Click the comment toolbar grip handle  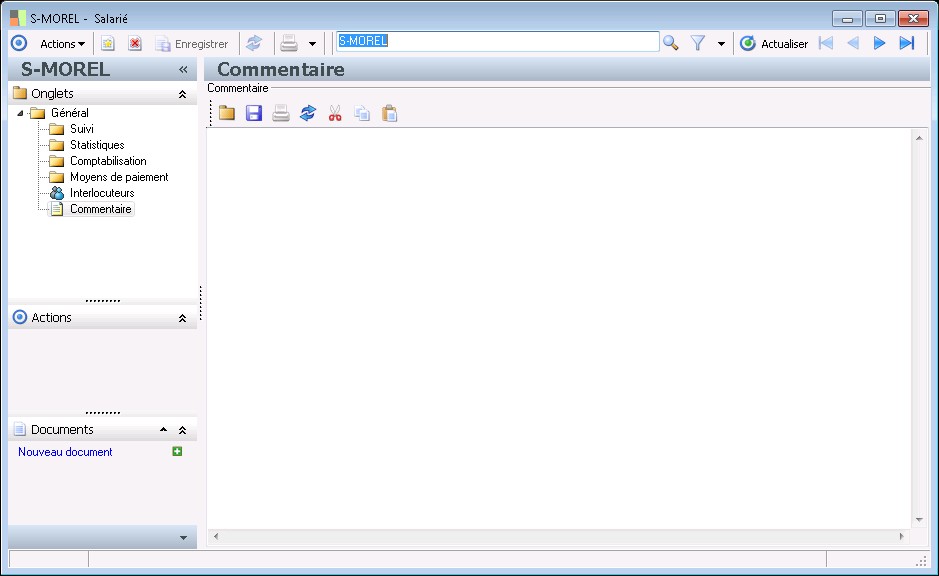(211, 113)
